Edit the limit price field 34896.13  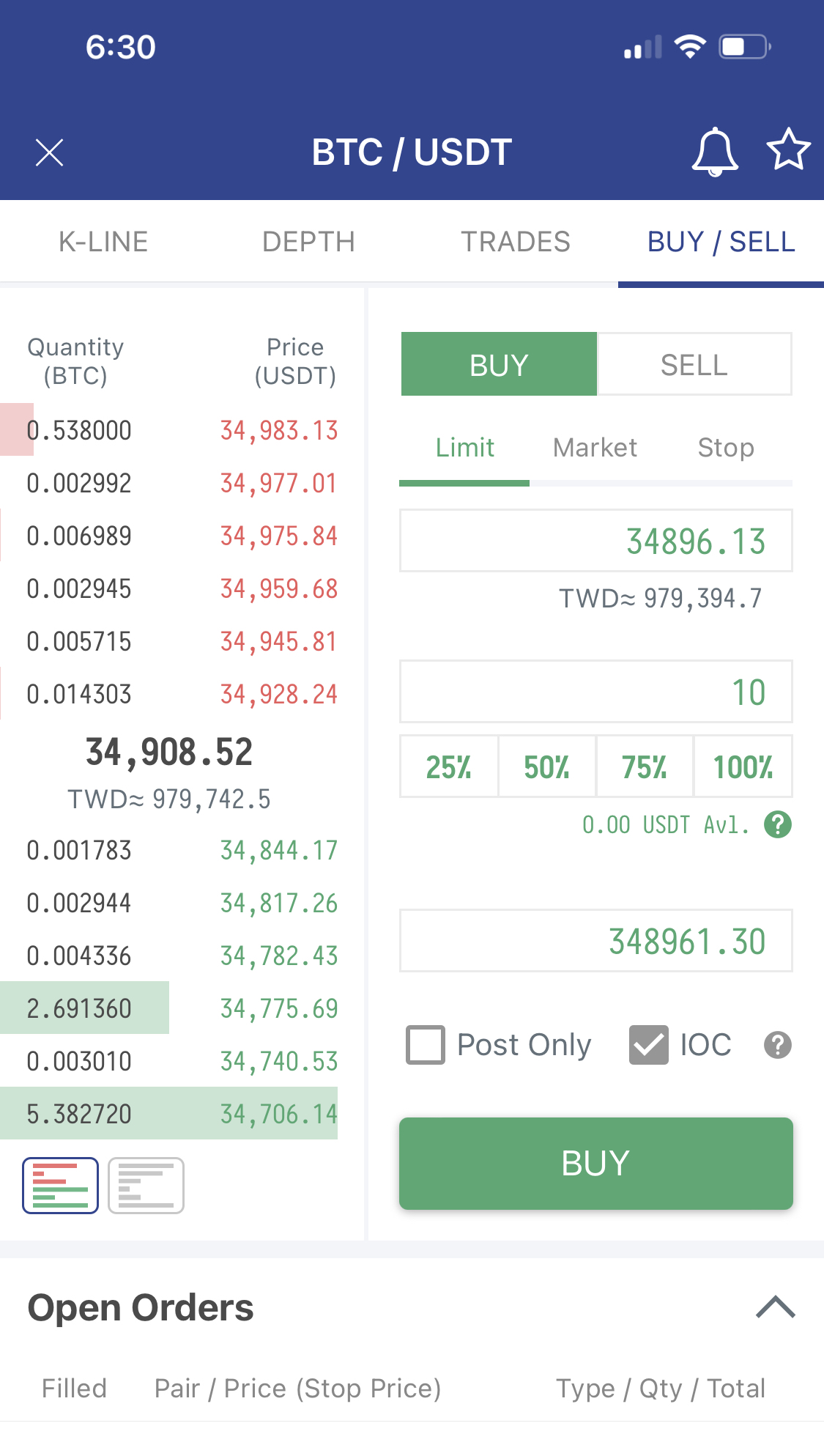[595, 541]
